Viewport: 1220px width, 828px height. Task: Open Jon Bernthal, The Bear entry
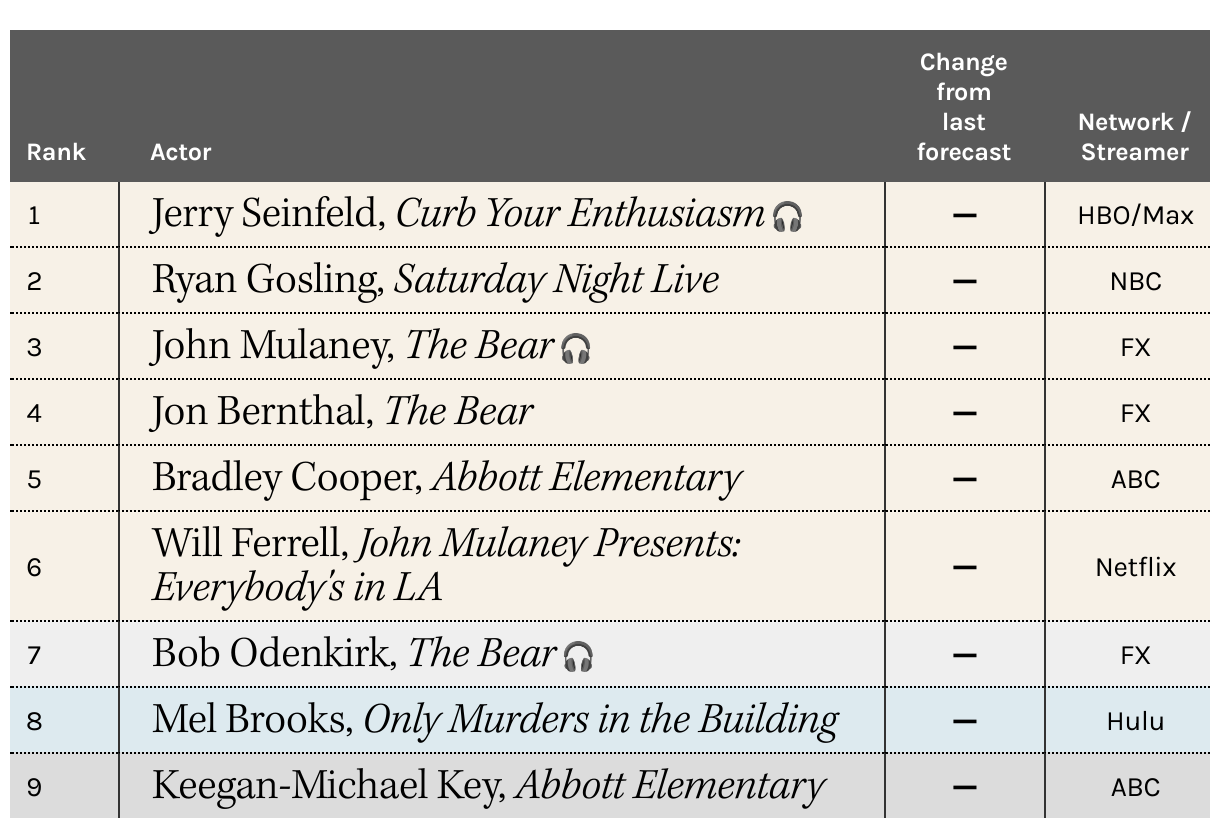pyautogui.click(x=342, y=412)
